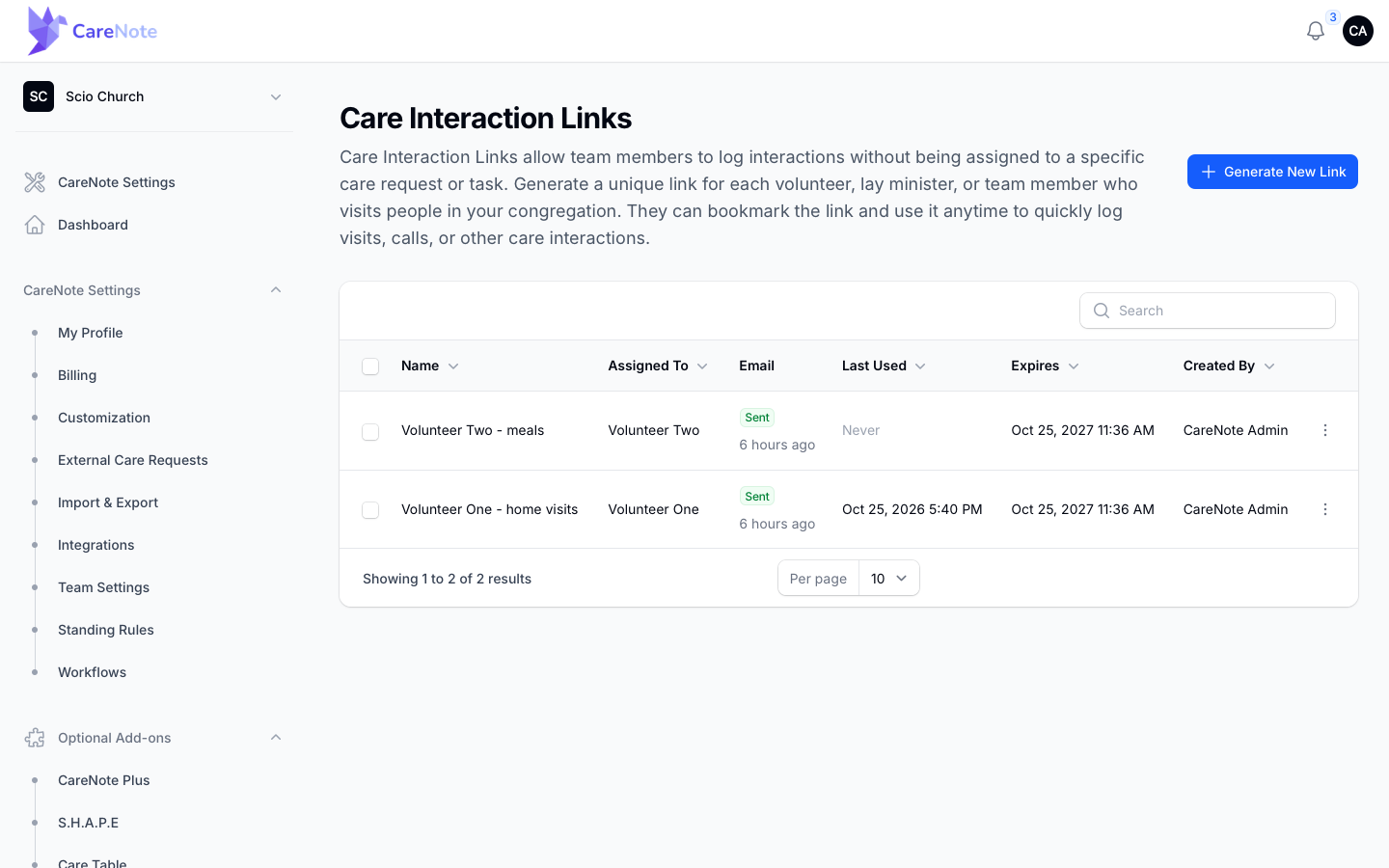Viewport: 1389px width, 868px height.
Task: Open Integrations page
Action: 96,545
